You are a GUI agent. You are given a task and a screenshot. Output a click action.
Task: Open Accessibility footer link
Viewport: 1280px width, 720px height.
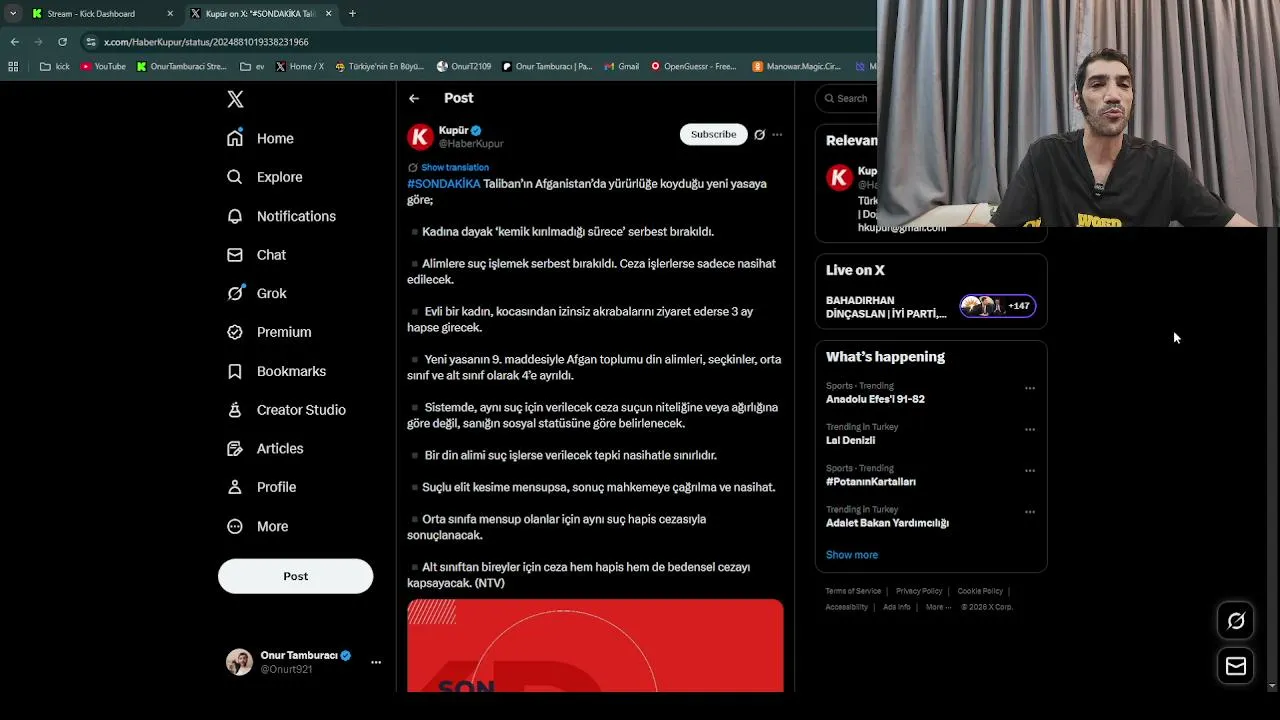(846, 607)
